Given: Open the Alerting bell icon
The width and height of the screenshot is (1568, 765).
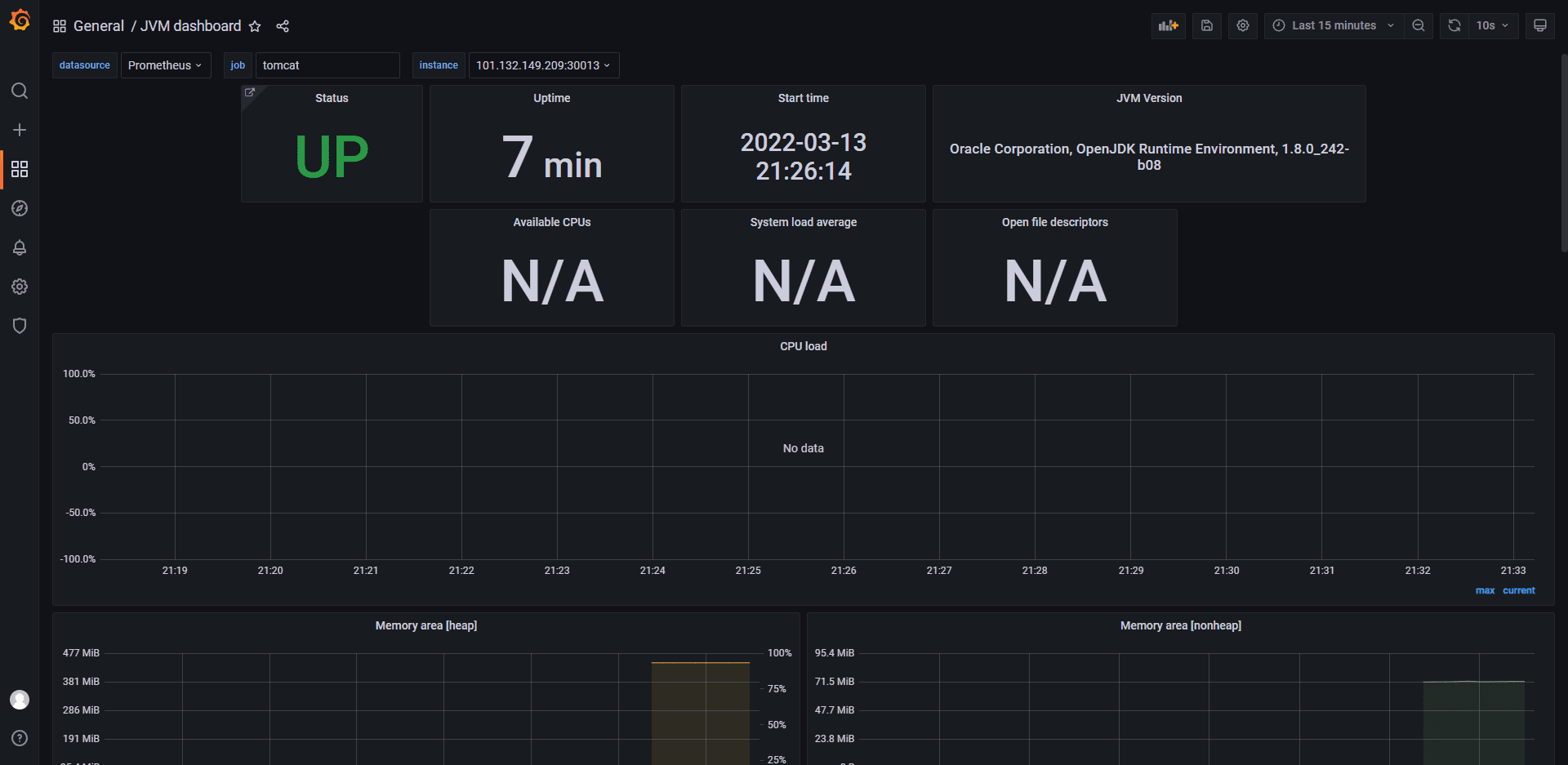Looking at the screenshot, I should [20, 247].
